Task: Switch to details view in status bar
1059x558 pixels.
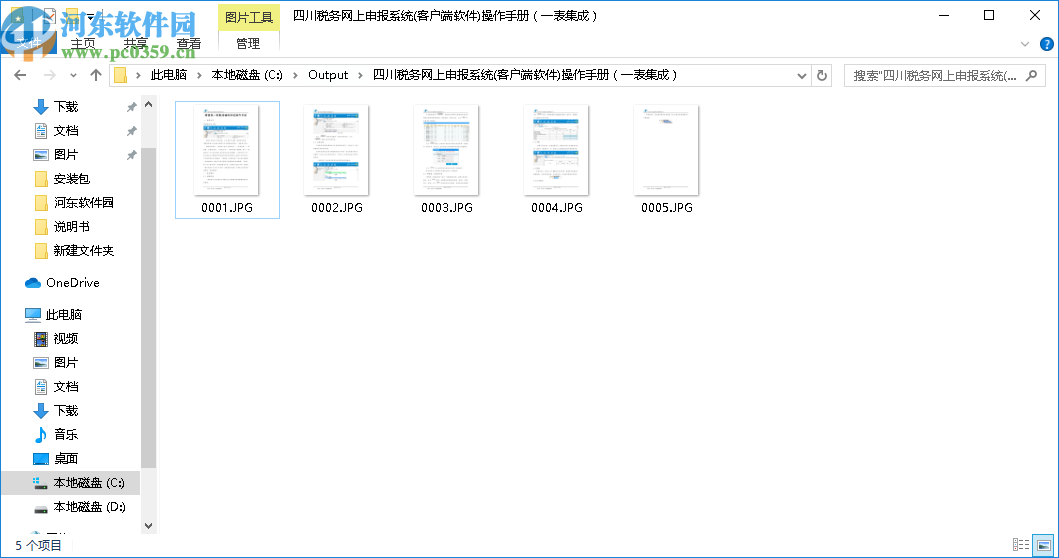Action: coord(1021,544)
